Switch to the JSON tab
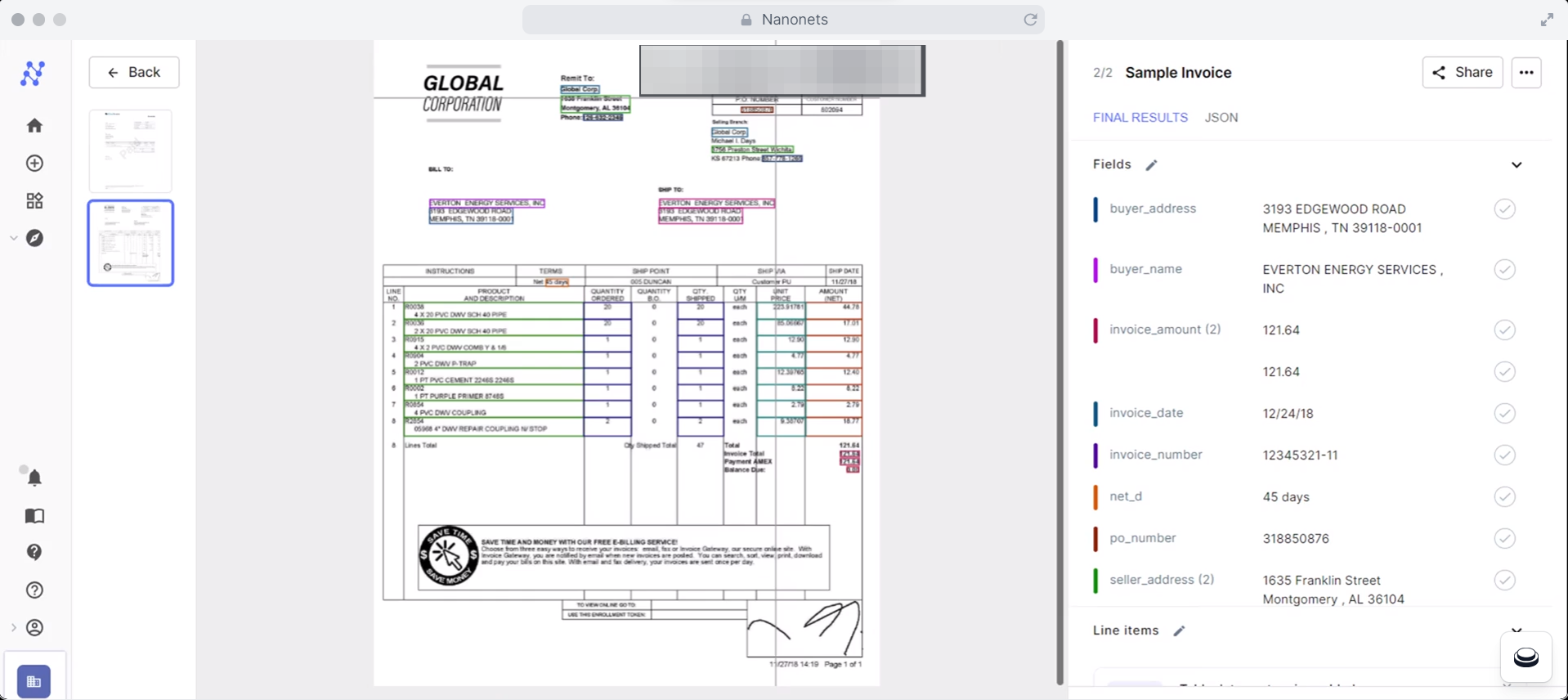 coord(1221,118)
